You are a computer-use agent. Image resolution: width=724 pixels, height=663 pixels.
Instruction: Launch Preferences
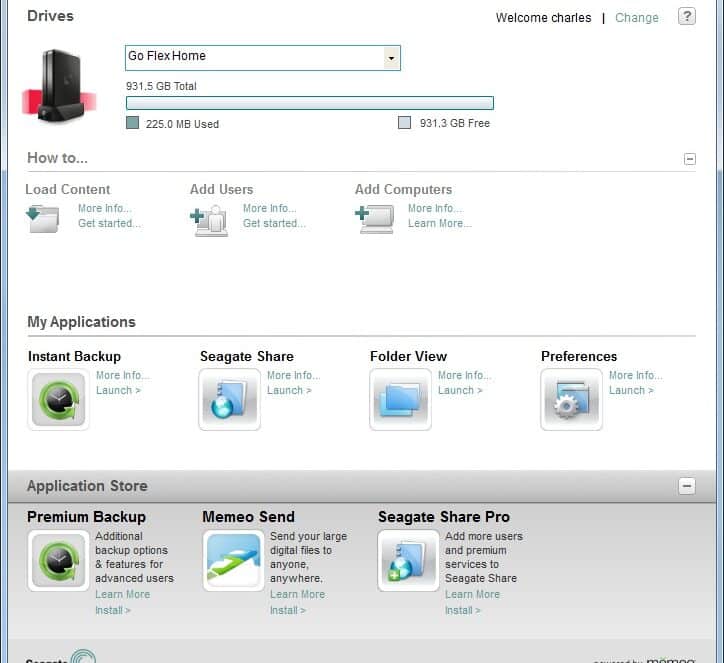pyautogui.click(x=631, y=390)
